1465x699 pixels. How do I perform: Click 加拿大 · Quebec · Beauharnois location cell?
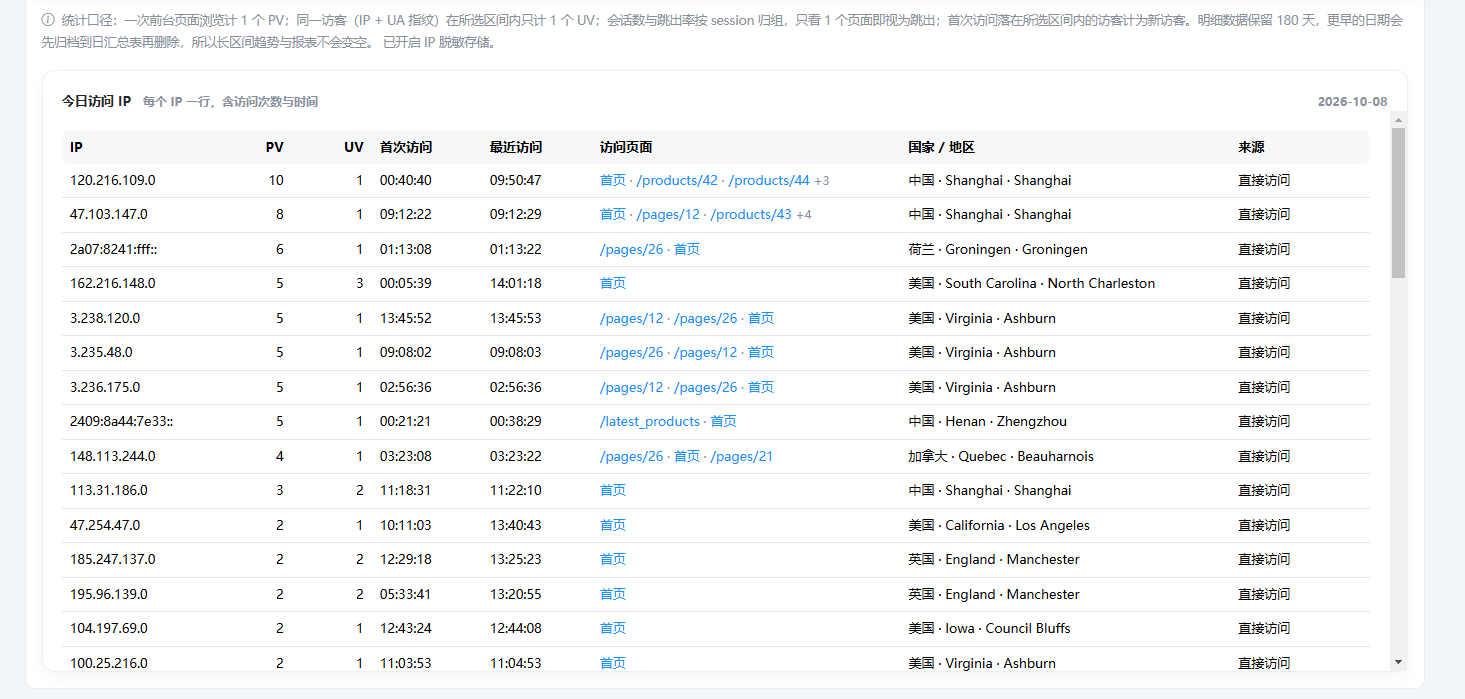click(x=1001, y=457)
